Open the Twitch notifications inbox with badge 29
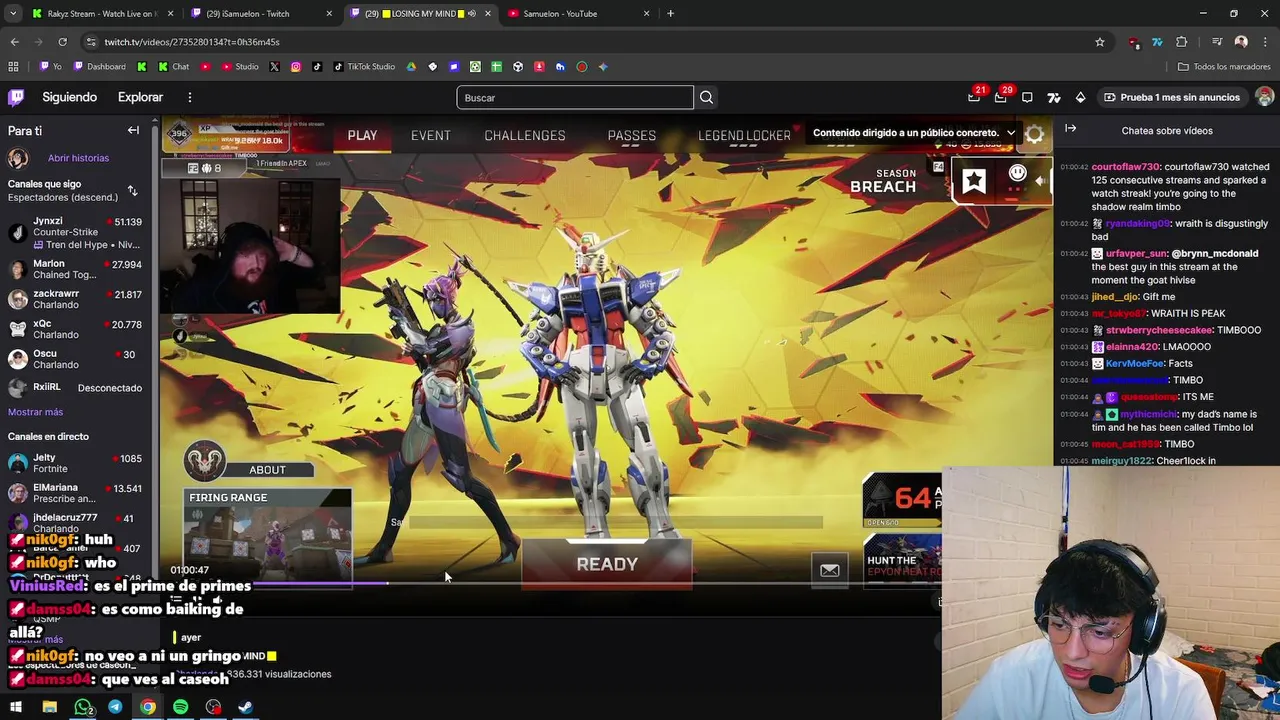Image resolution: width=1280 pixels, height=720 pixels. pyautogui.click(x=1001, y=97)
